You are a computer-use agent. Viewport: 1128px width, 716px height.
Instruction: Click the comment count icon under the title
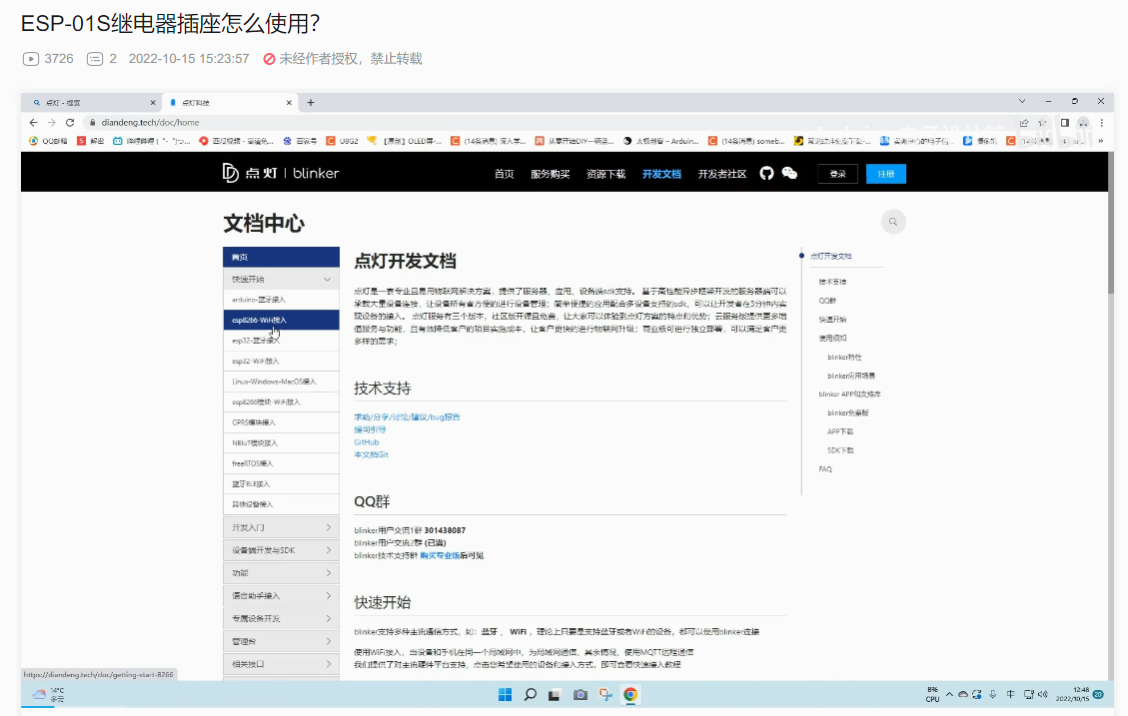pyautogui.click(x=95, y=59)
